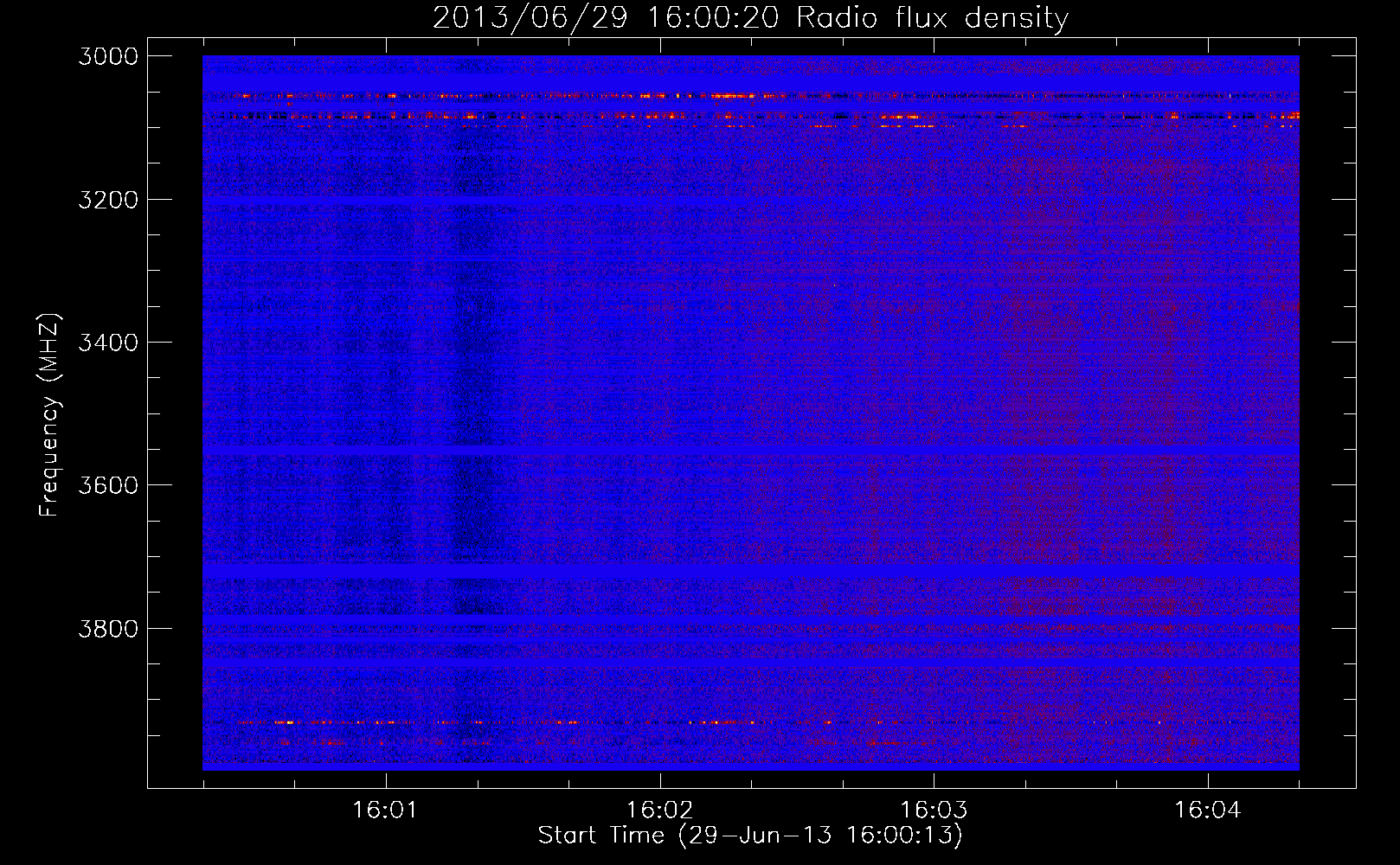Image resolution: width=1400 pixels, height=865 pixels.
Task: Click the '16:03' time axis label
Action: 934,811
